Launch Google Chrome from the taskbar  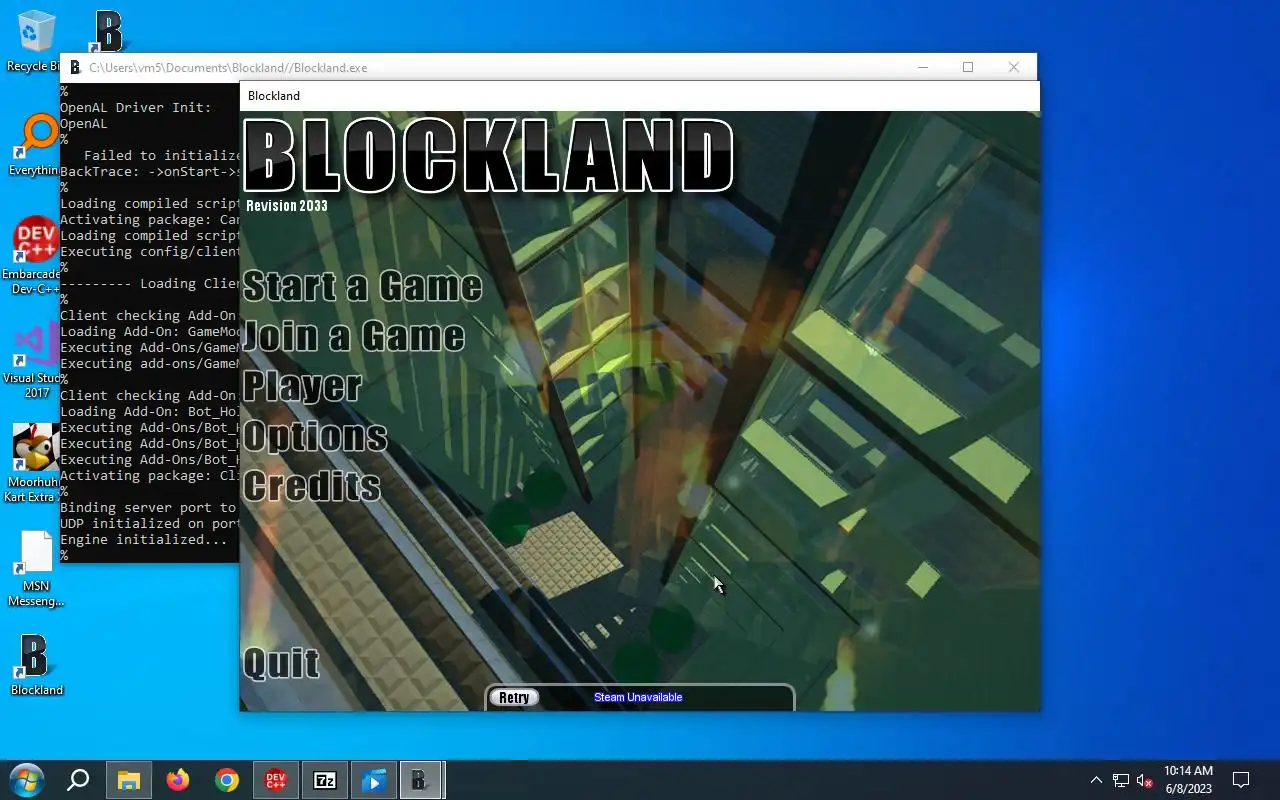(x=227, y=780)
